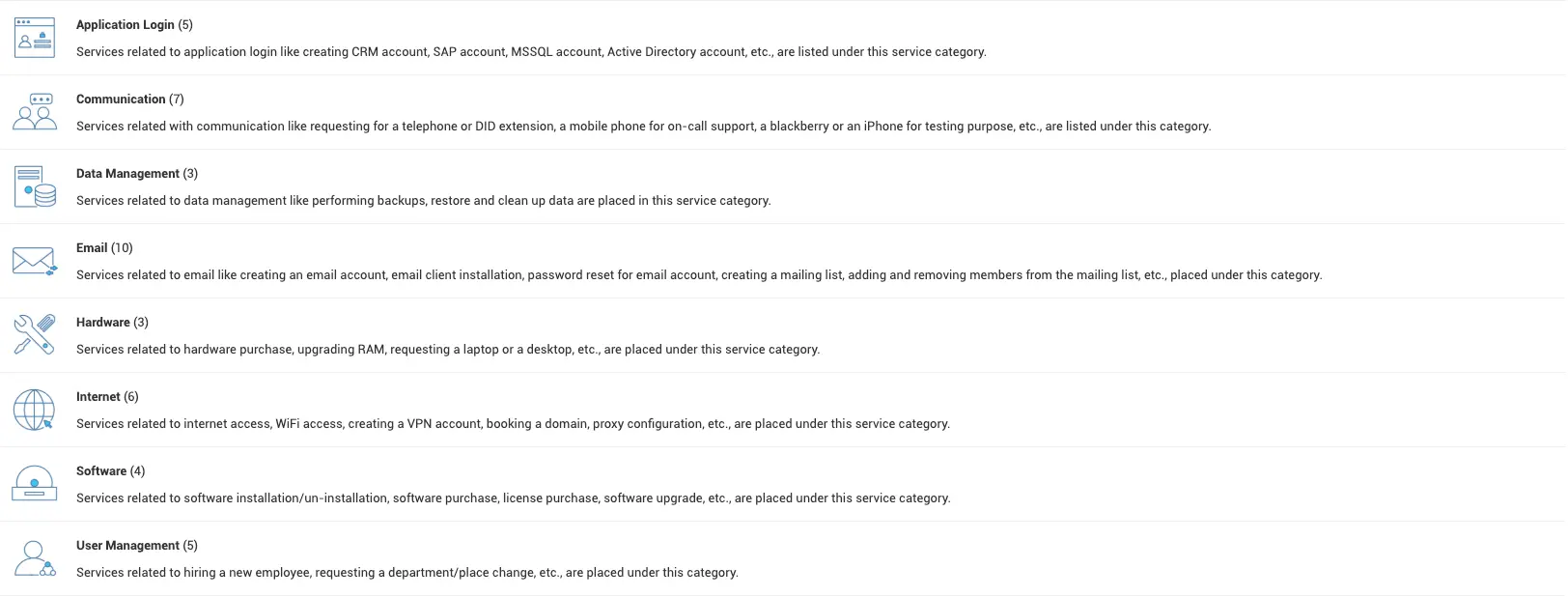Select the Hardware (3) category title
Viewport: 1568px width, 597px height.
(x=112, y=323)
